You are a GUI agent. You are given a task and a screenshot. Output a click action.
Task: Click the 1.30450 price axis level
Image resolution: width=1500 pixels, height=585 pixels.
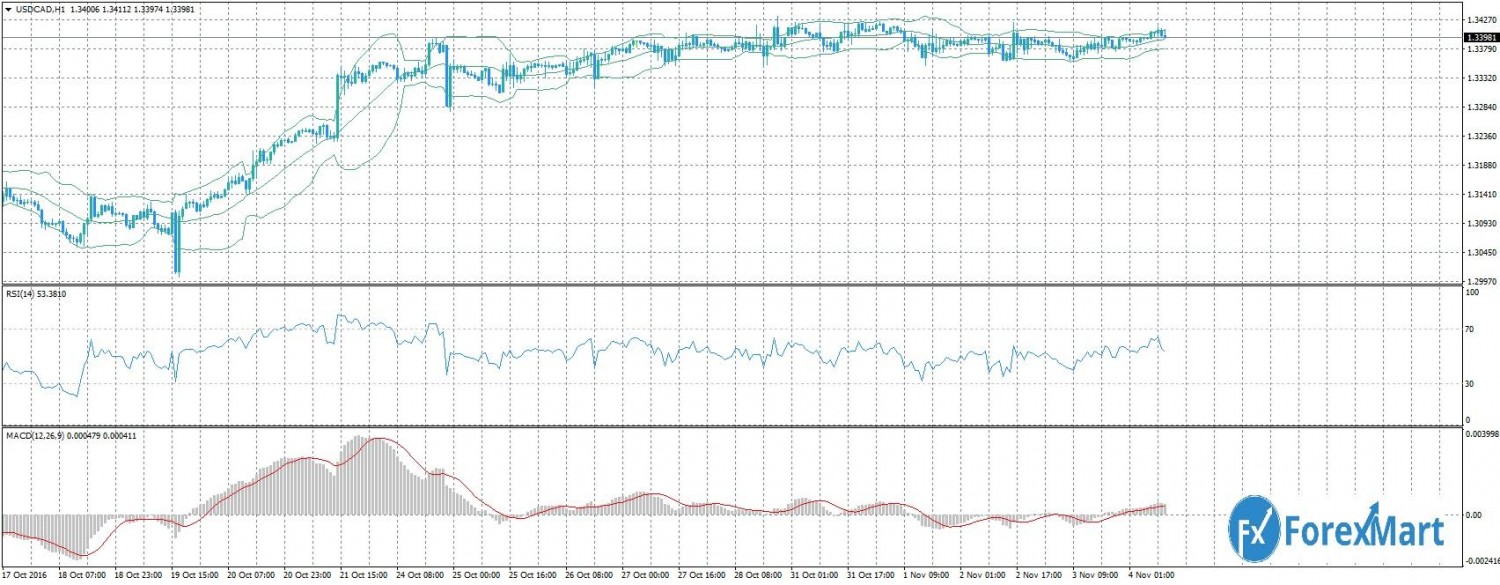(x=1478, y=253)
